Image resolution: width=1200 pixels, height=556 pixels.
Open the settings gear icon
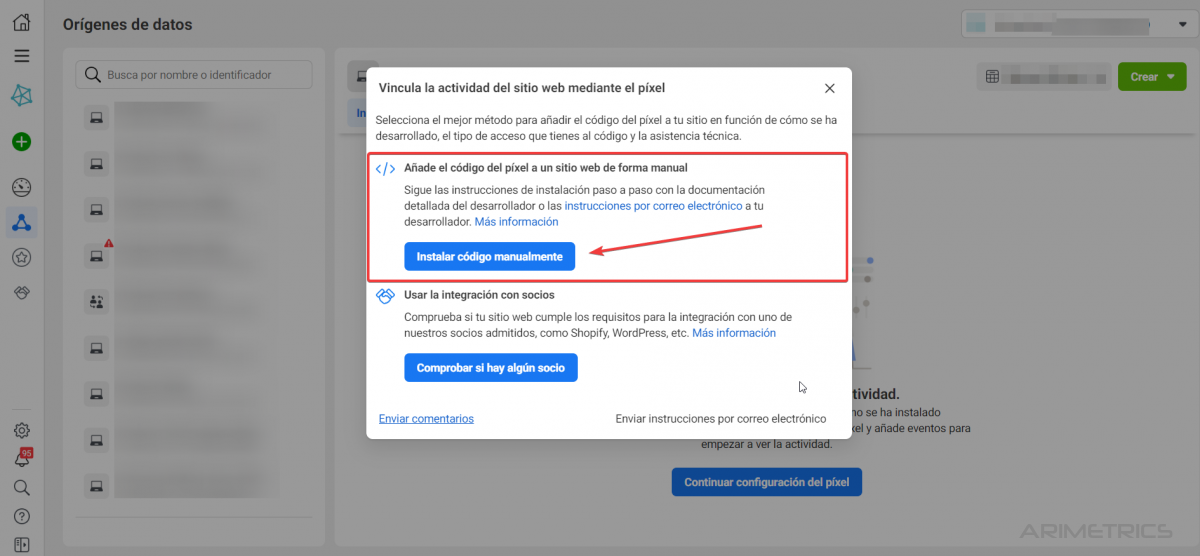pos(21,431)
